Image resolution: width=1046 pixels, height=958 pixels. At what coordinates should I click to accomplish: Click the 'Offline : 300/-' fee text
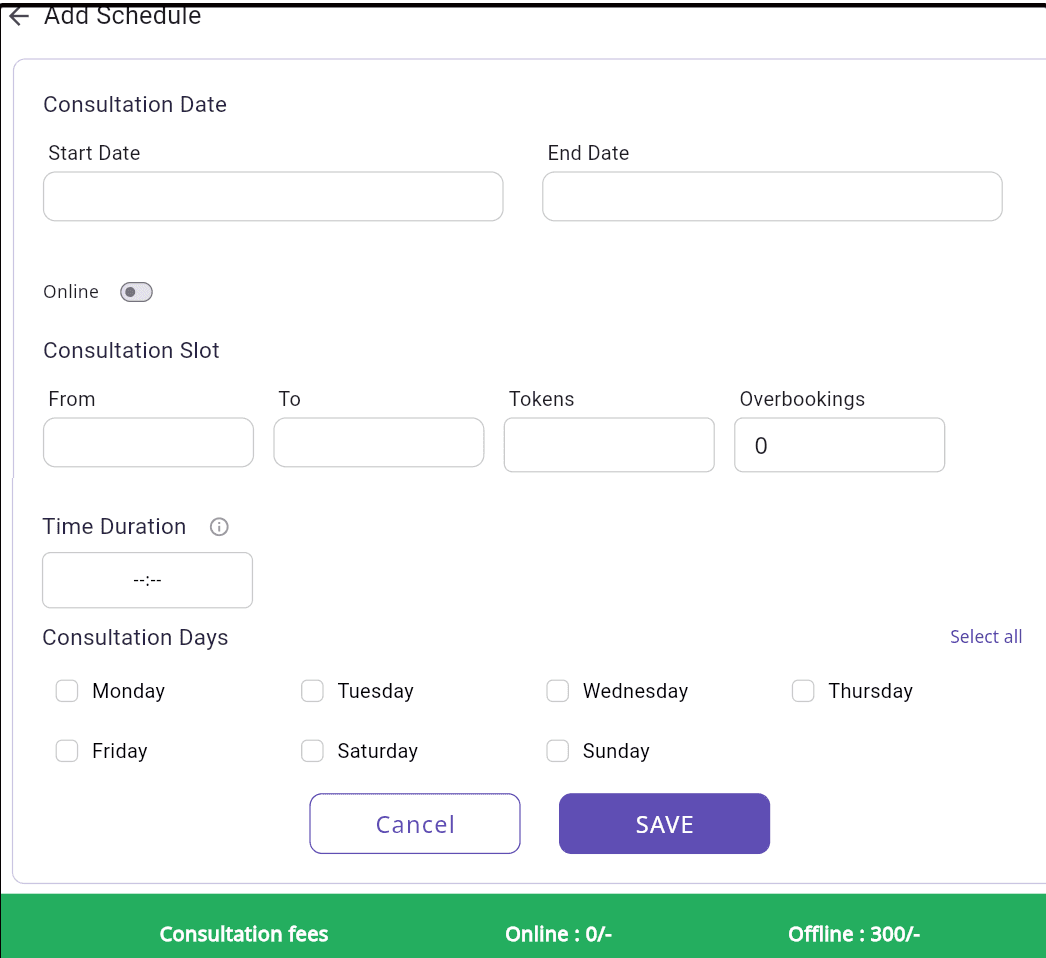(854, 934)
